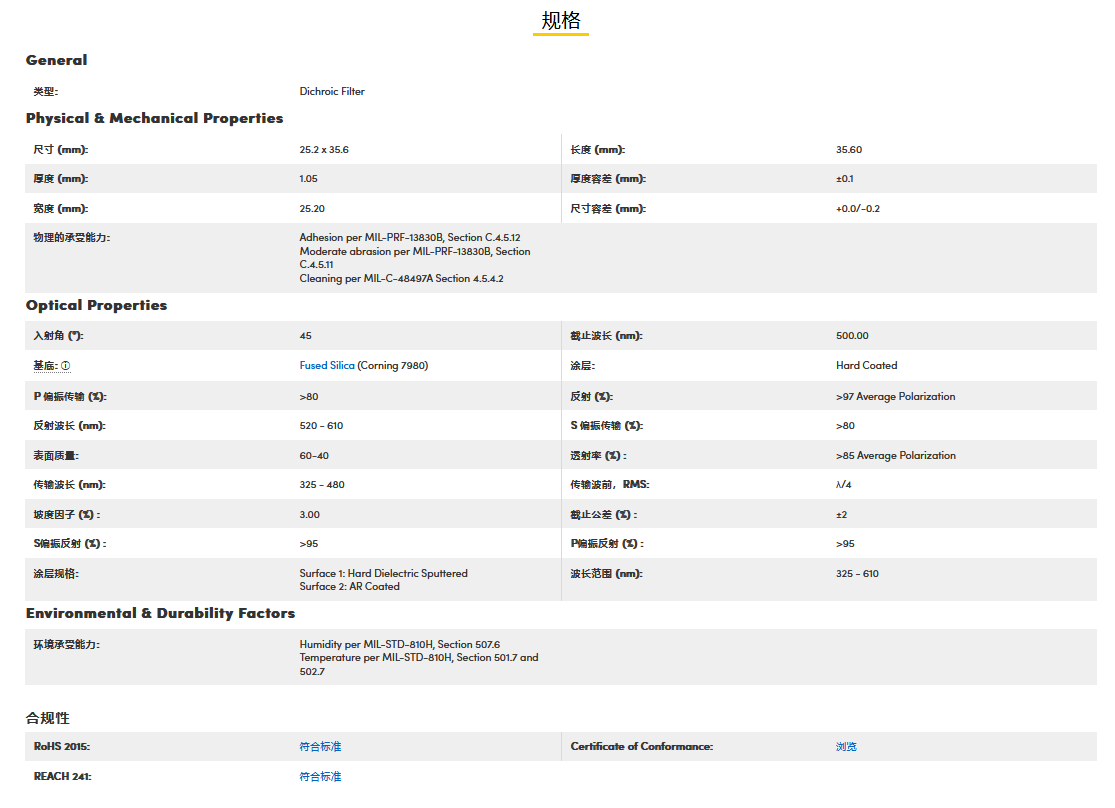Click Physical & Mechanical Properties heading
The image size is (1115, 808).
(154, 118)
